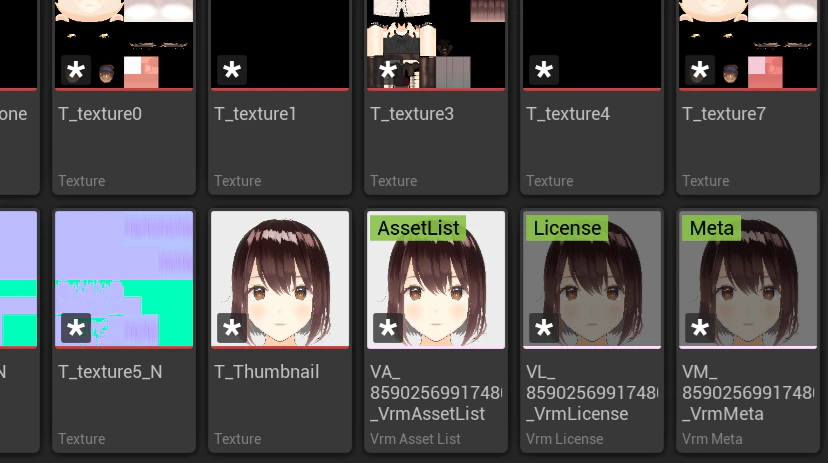Select the T_texture7 face texture thumbnail
828x463 pixels.
748,44
